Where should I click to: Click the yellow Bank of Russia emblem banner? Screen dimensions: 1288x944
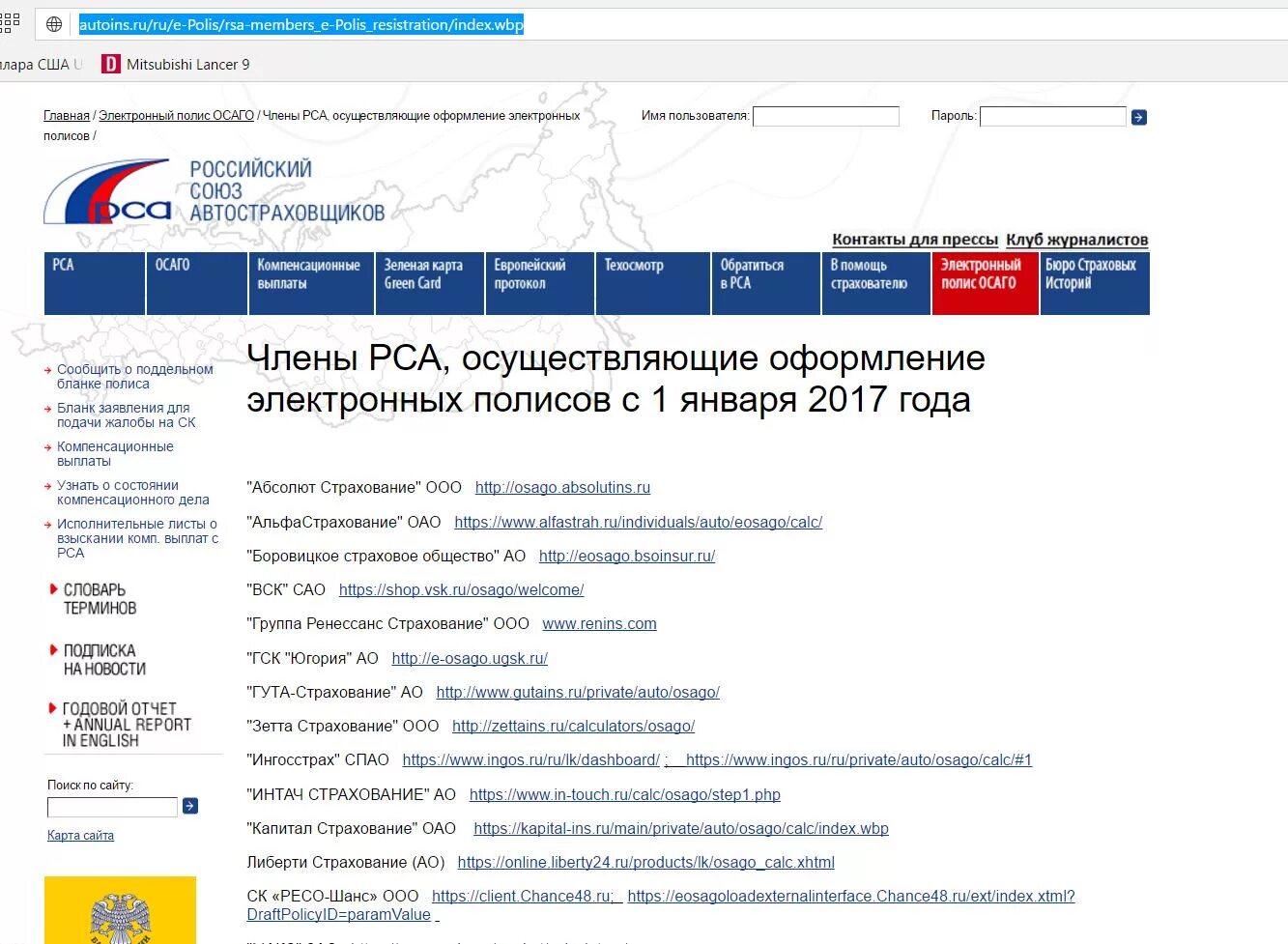click(120, 910)
